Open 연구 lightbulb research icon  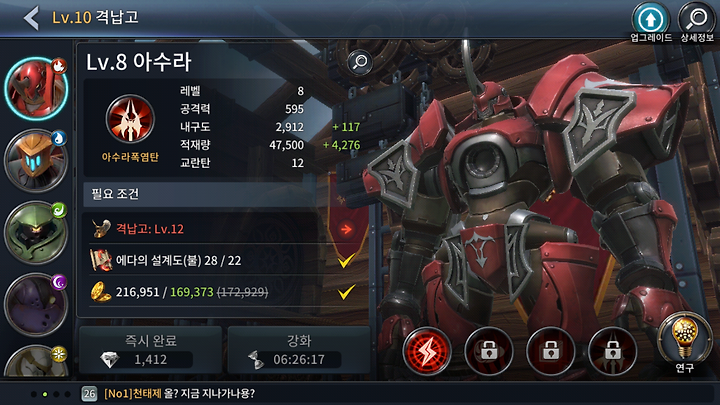(684, 343)
